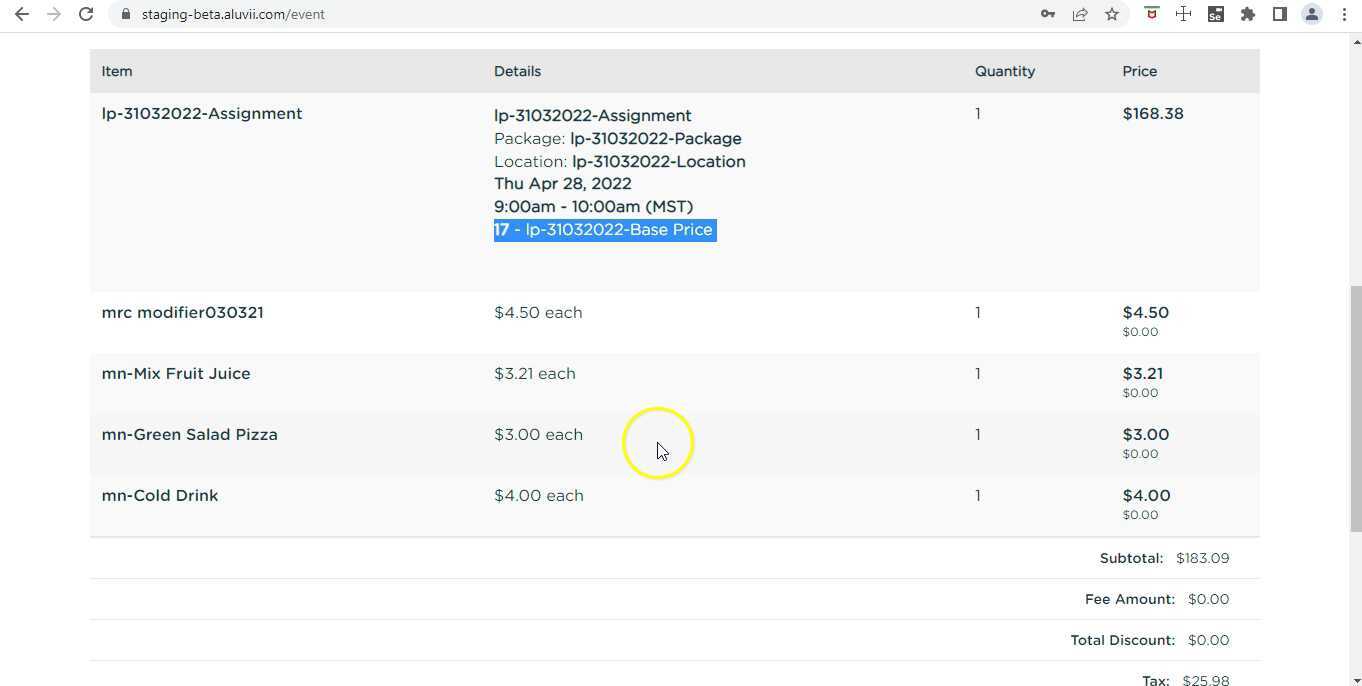Click the mrc modifier030321 line item
The image size is (1362, 686).
tap(182, 312)
